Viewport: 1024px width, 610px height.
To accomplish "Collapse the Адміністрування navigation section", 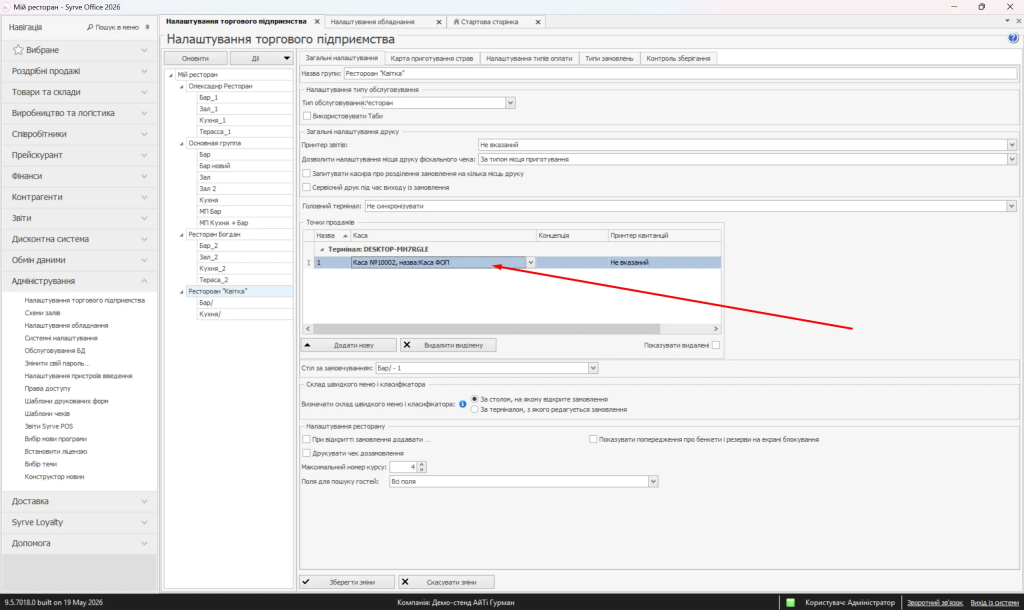I will (x=144, y=281).
